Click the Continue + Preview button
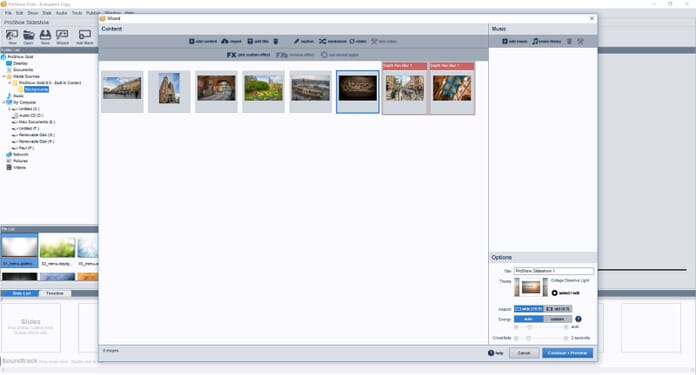Image resolution: width=696 pixels, height=375 pixels. (567, 353)
